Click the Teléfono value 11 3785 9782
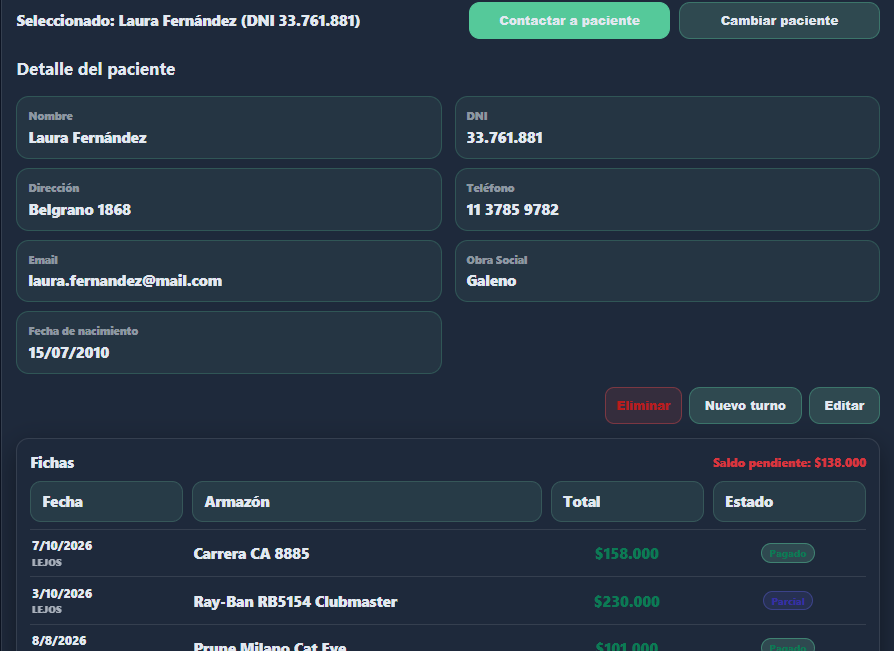Image resolution: width=894 pixels, height=651 pixels. 513,210
